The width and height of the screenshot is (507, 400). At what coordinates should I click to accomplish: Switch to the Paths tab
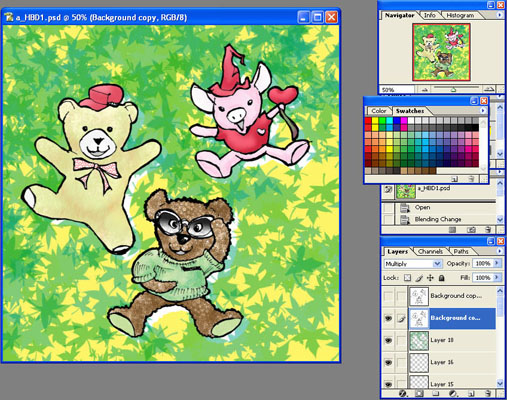(x=461, y=252)
